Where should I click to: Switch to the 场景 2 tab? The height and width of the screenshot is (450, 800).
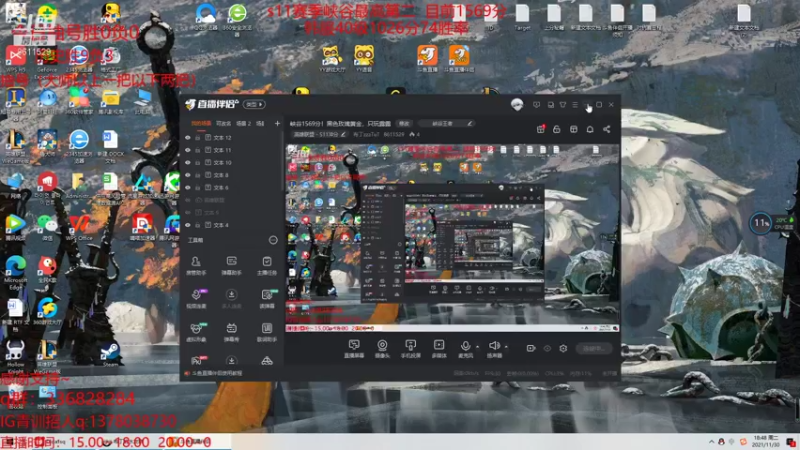click(x=243, y=123)
